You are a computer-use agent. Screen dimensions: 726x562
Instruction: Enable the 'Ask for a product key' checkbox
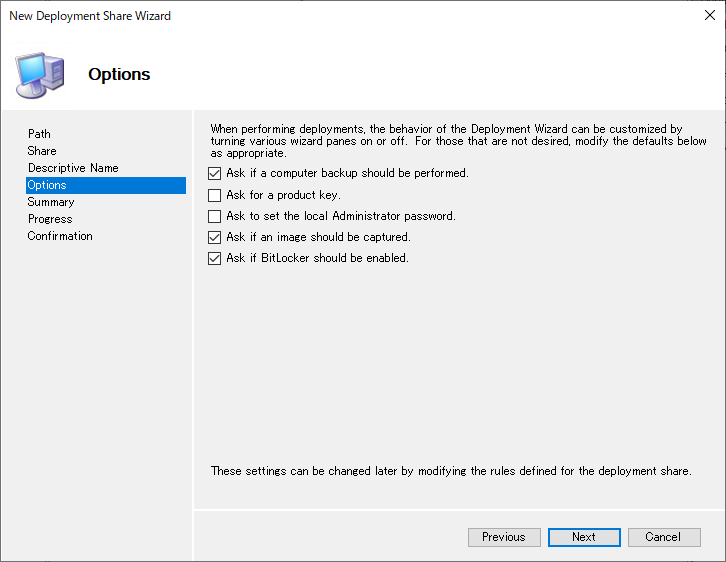click(214, 195)
